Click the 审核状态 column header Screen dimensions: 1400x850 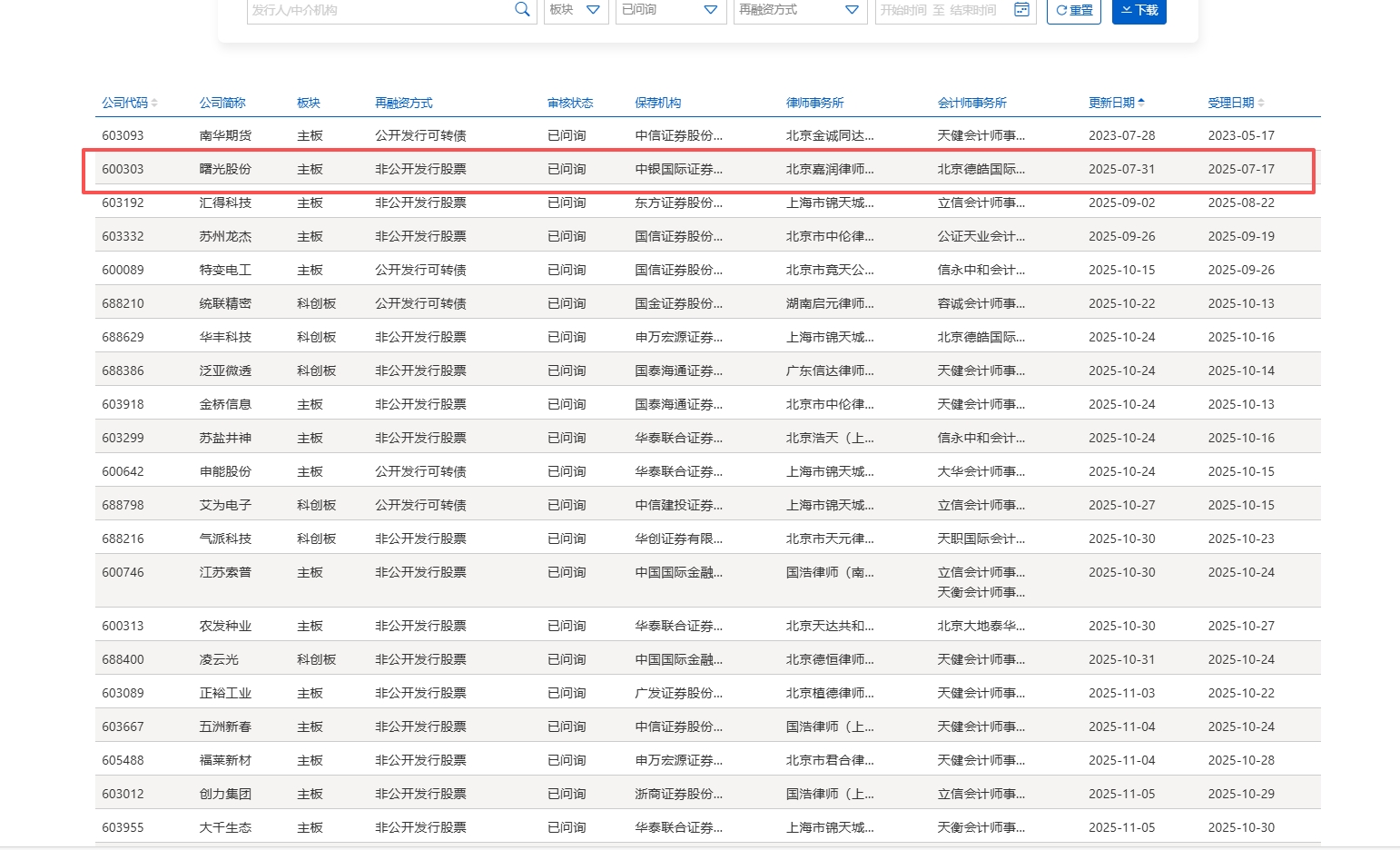coord(570,103)
